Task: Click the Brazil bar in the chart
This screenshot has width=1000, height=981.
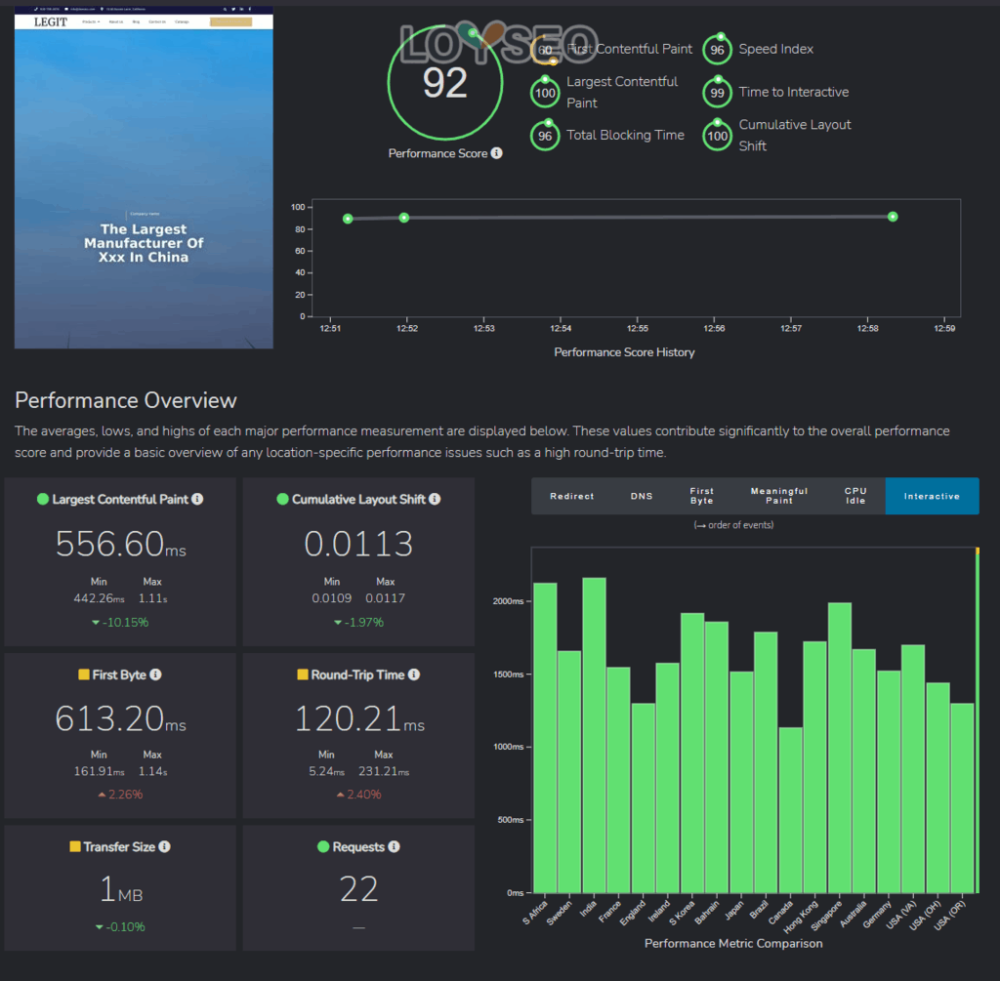Action: (766, 762)
